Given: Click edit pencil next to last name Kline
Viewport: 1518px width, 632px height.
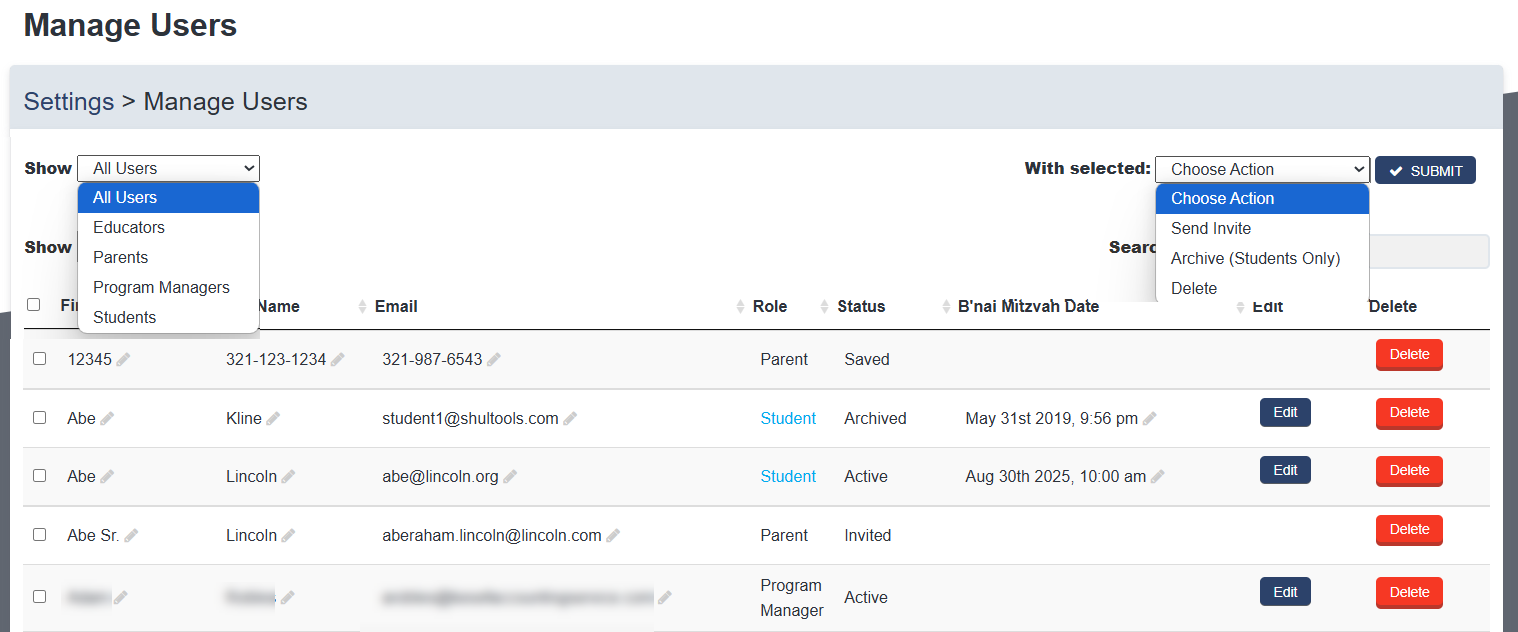Looking at the screenshot, I should click(x=273, y=419).
